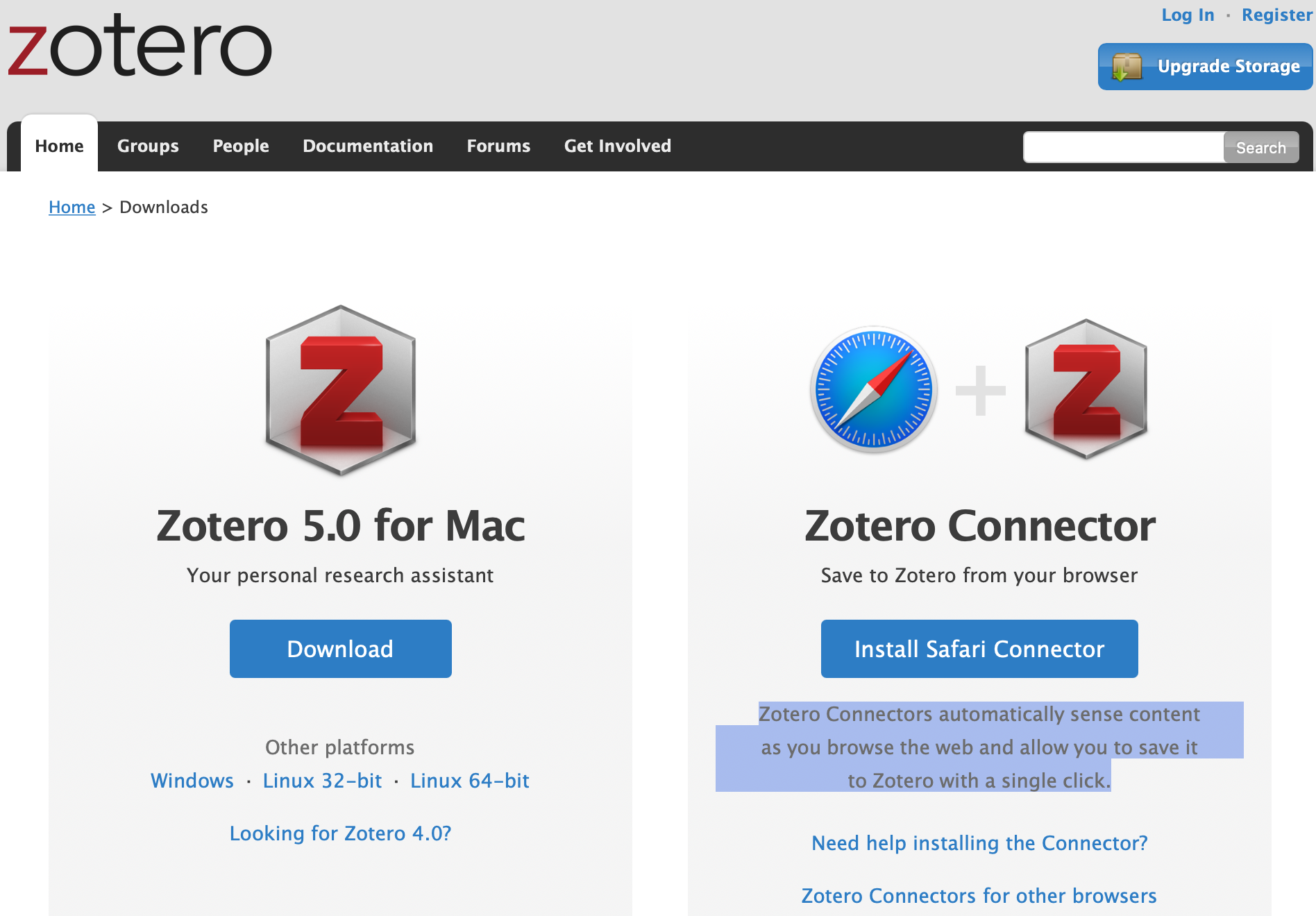Image resolution: width=1316 pixels, height=916 pixels.
Task: Click the Zotero 5.0 for Mac app icon
Action: [341, 391]
